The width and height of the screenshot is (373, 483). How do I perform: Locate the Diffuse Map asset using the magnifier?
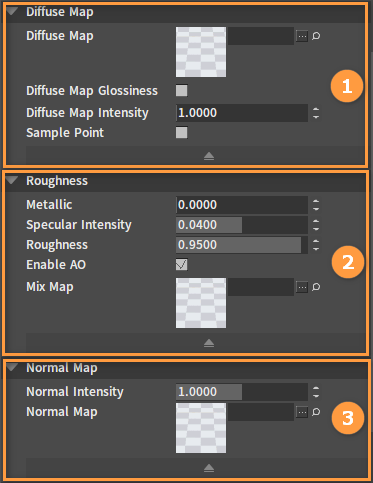click(x=316, y=36)
